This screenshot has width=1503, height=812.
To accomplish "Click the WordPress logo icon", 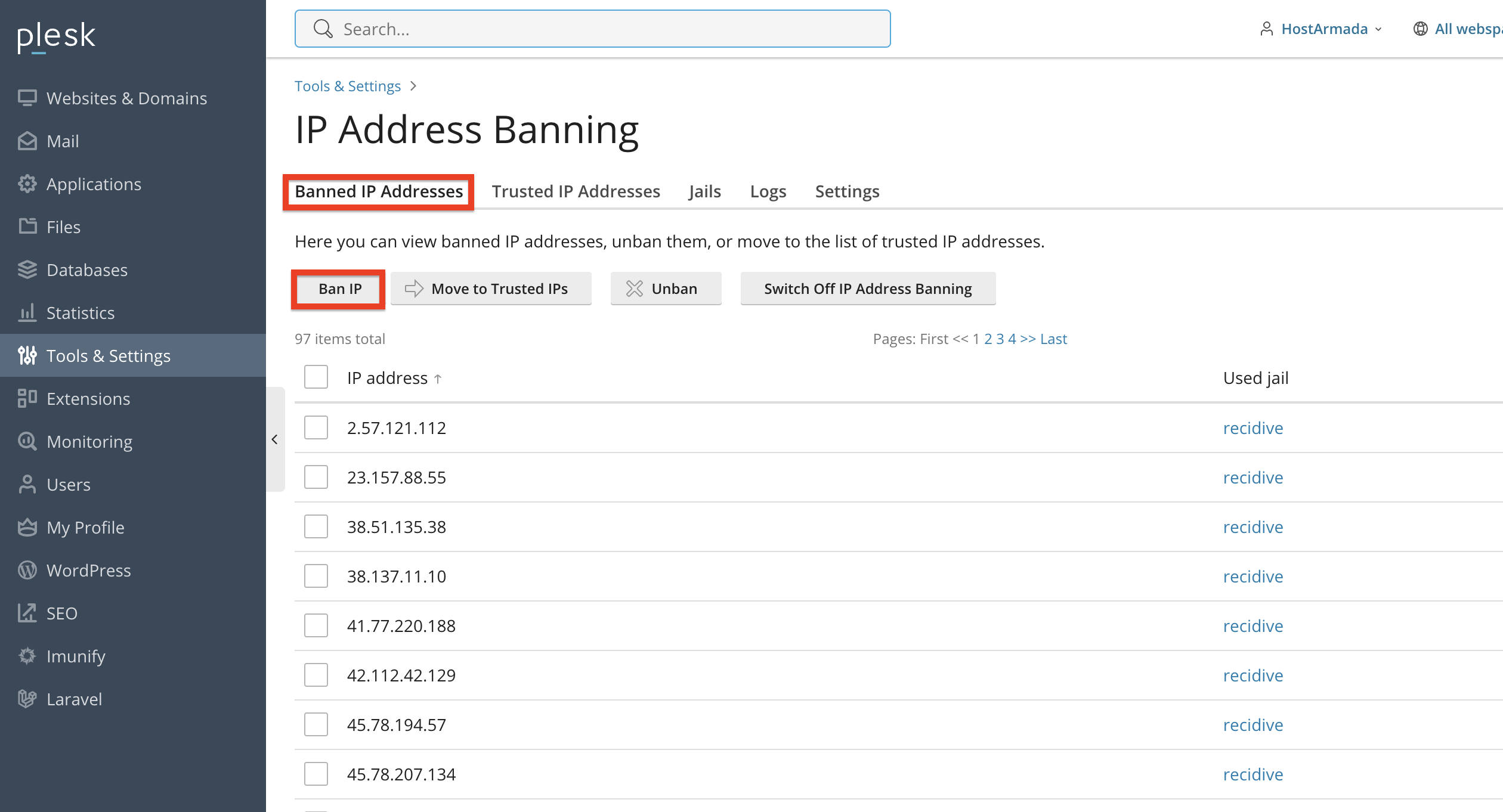I will [27, 570].
